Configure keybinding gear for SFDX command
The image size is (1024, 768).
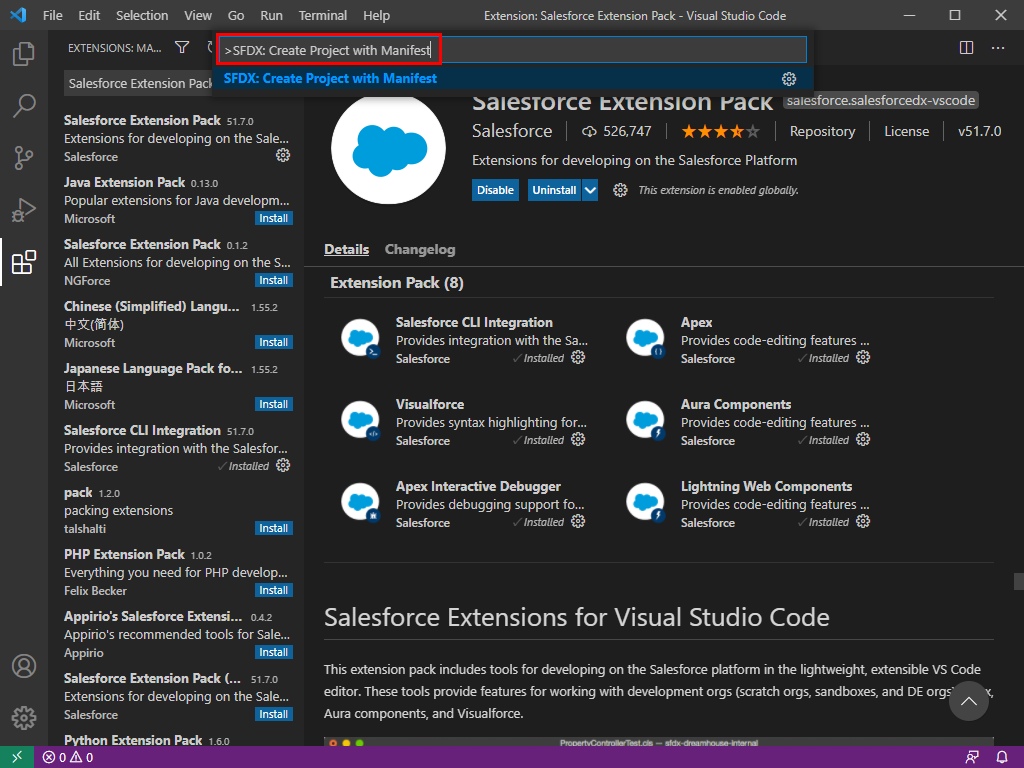[789, 79]
